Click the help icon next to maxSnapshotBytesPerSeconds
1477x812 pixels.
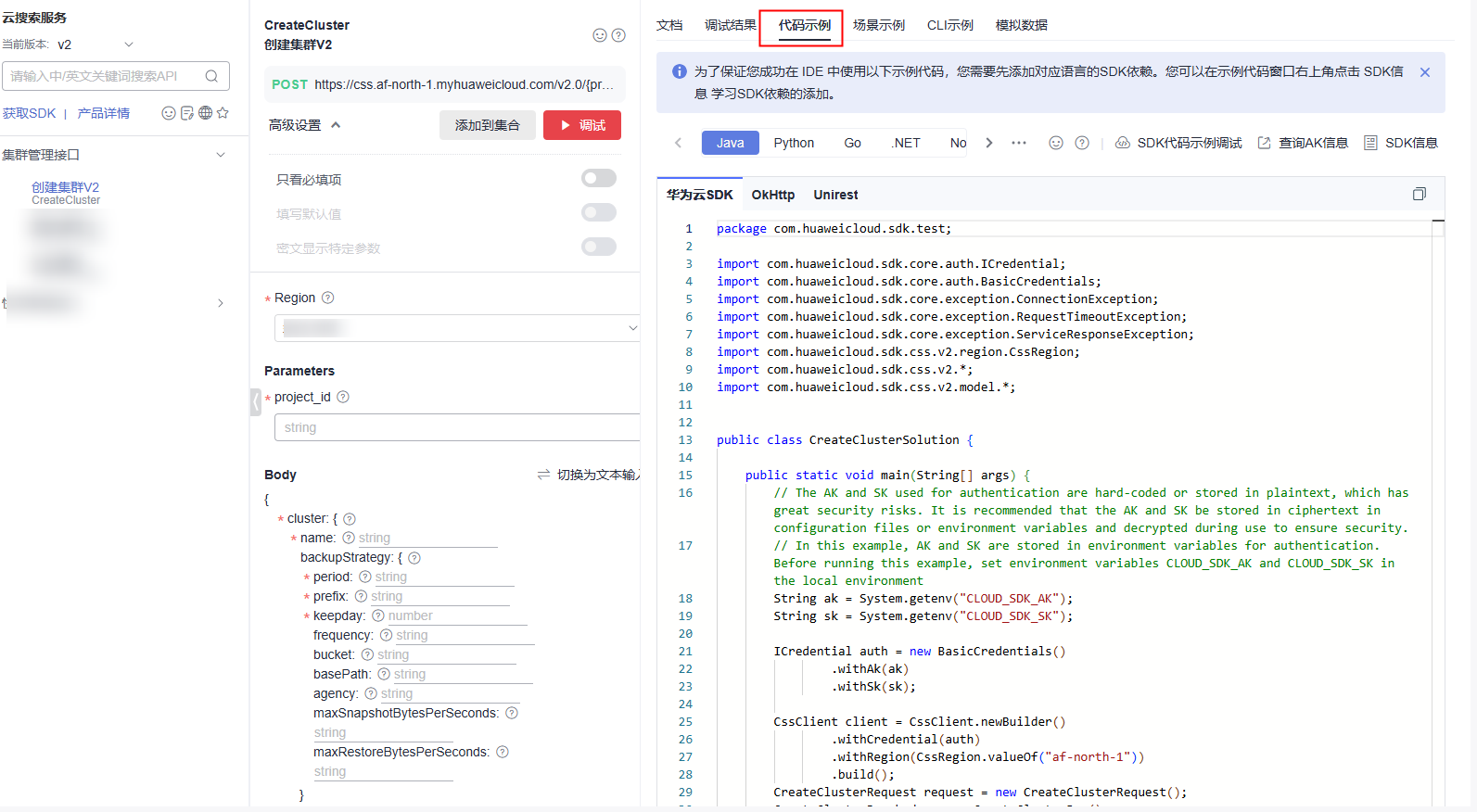click(x=512, y=713)
